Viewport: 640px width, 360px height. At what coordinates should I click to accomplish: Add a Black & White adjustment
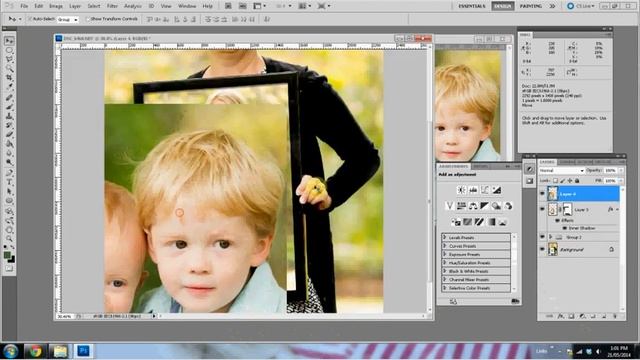coord(484,206)
